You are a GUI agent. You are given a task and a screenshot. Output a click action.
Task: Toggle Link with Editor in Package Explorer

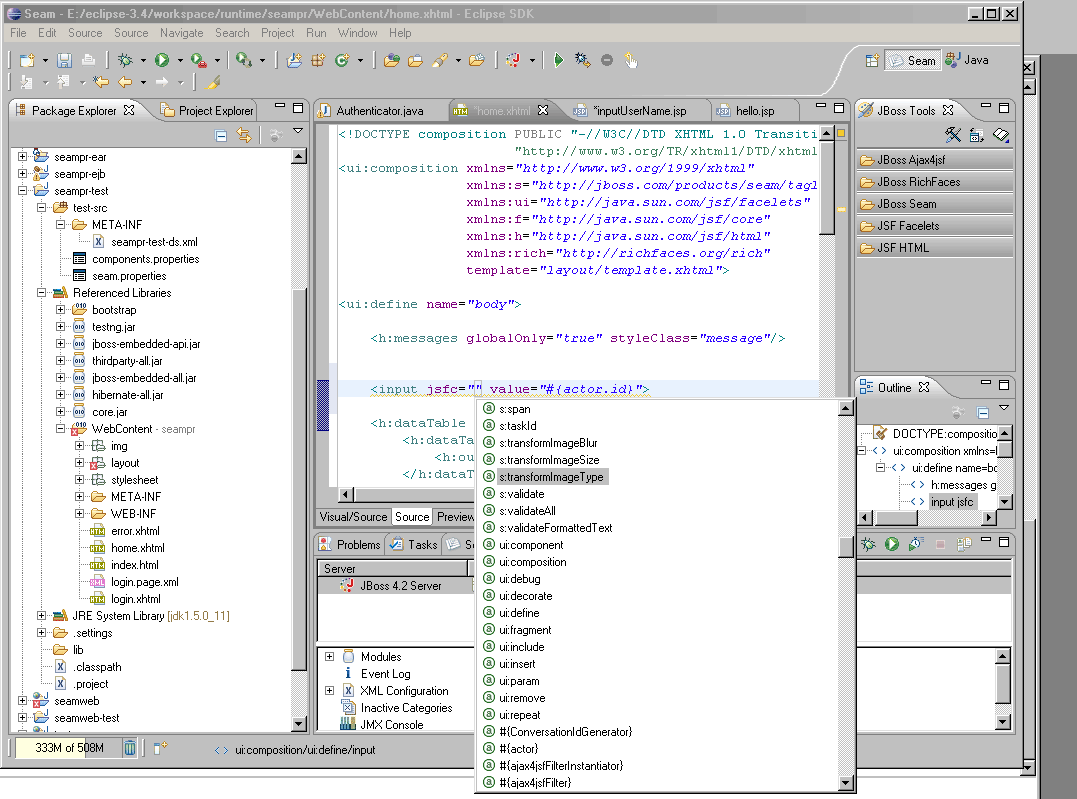(x=244, y=136)
